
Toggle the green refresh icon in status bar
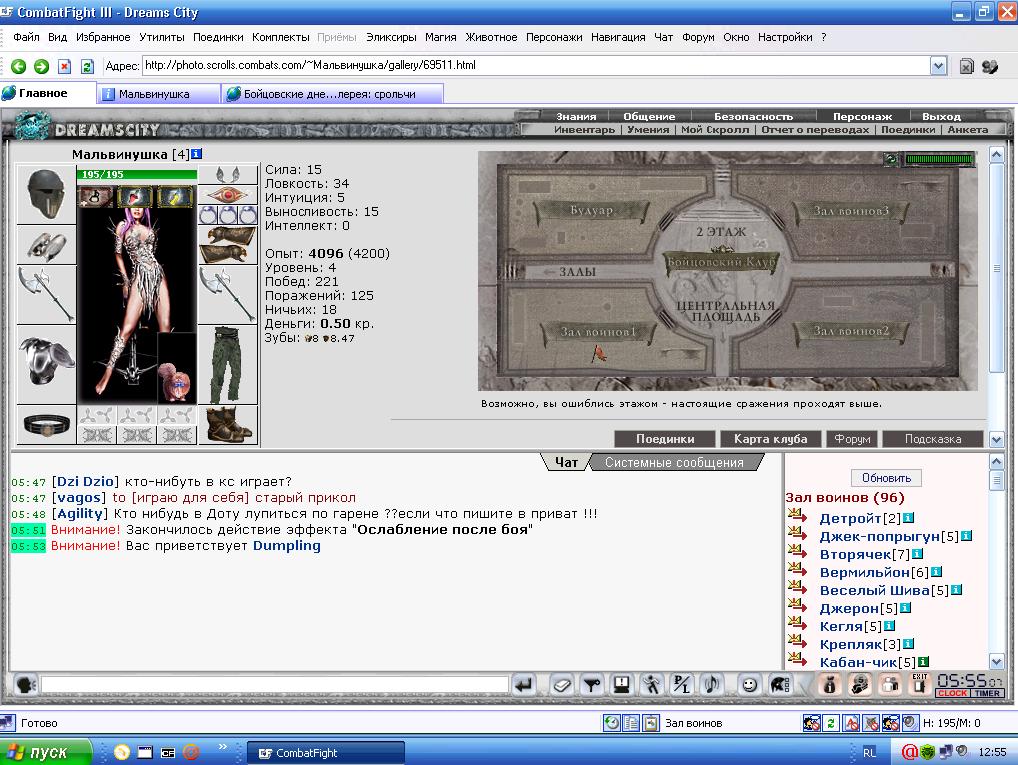[x=831, y=723]
